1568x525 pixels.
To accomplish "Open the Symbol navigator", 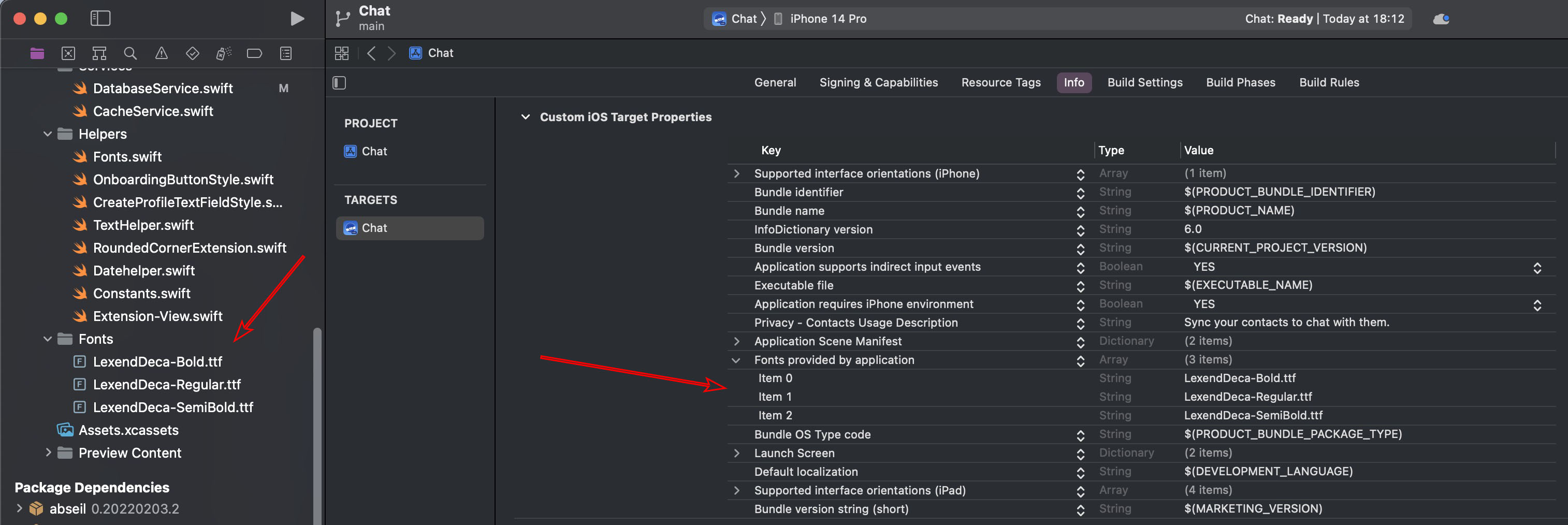I will tap(99, 53).
